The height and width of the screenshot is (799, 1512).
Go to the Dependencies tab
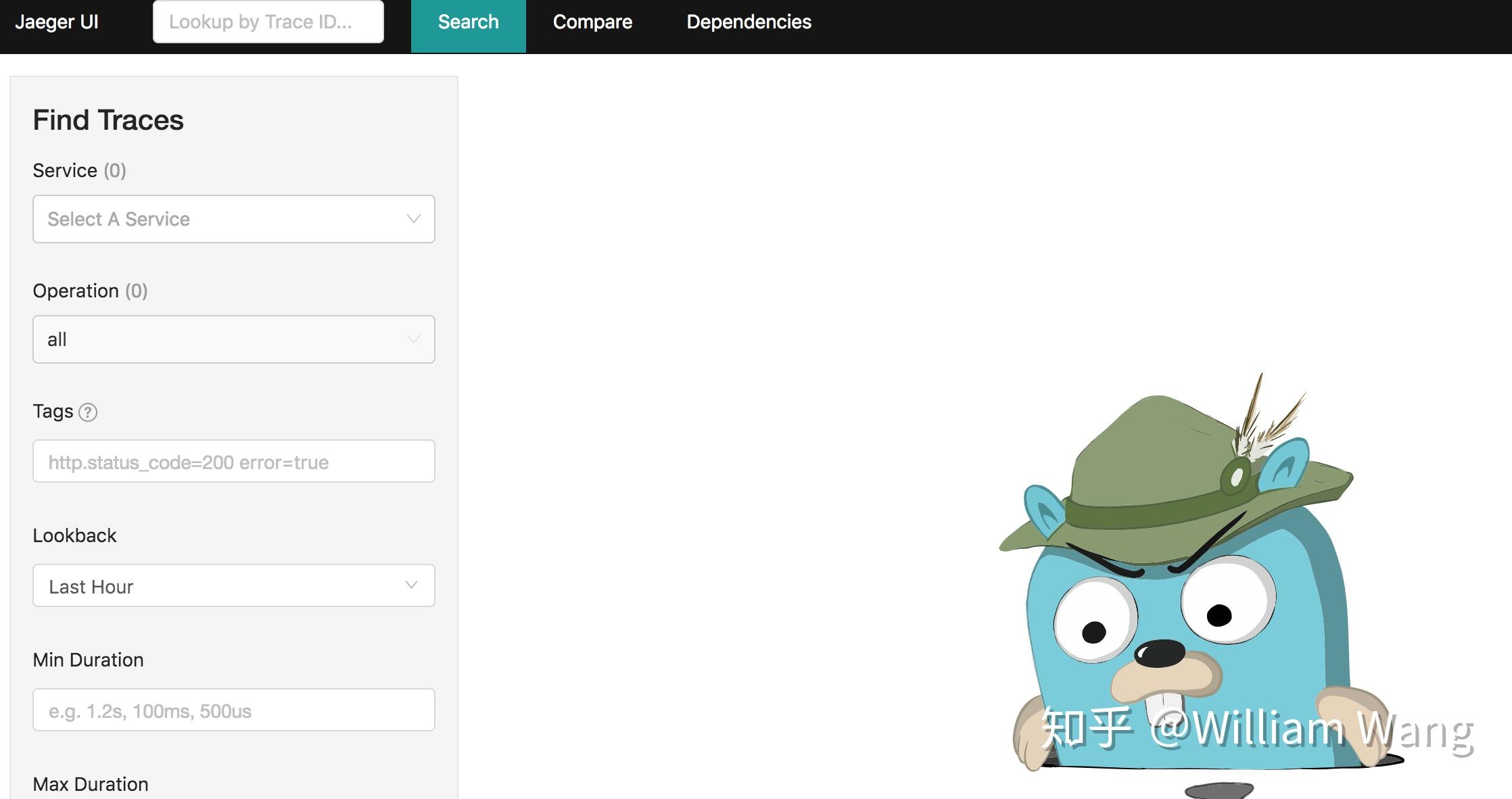(749, 23)
